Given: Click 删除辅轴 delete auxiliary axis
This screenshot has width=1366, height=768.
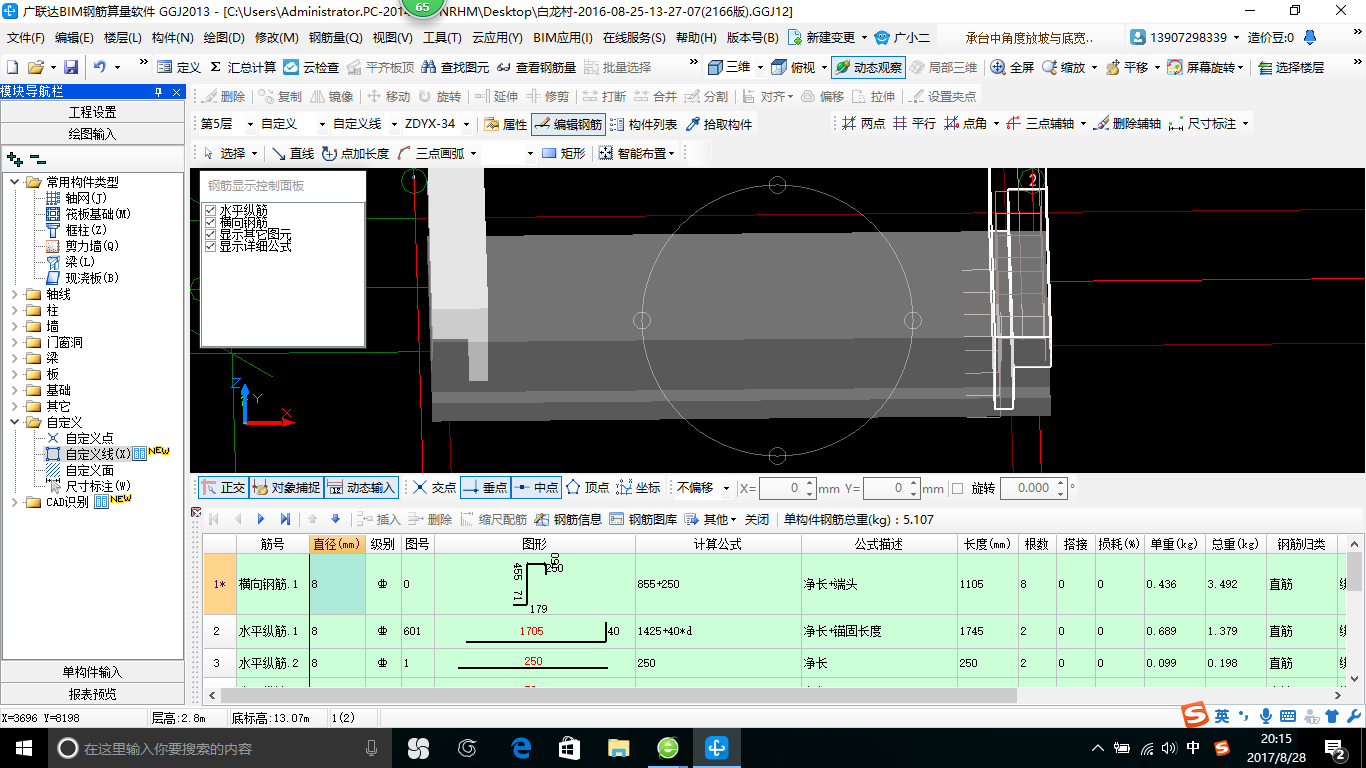Looking at the screenshot, I should click(1127, 124).
